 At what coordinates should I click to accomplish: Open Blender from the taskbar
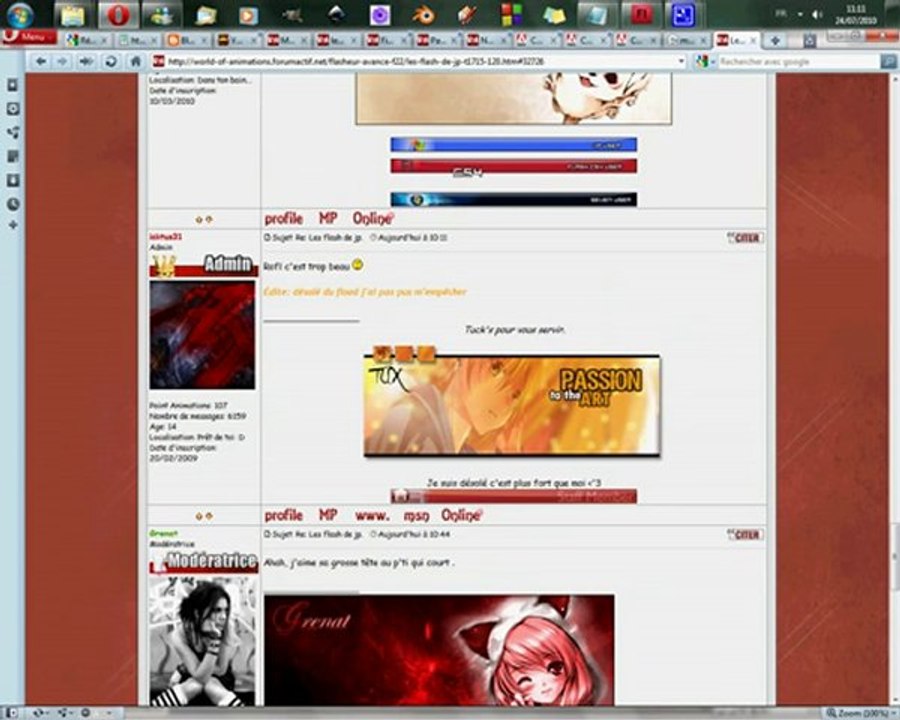click(424, 15)
